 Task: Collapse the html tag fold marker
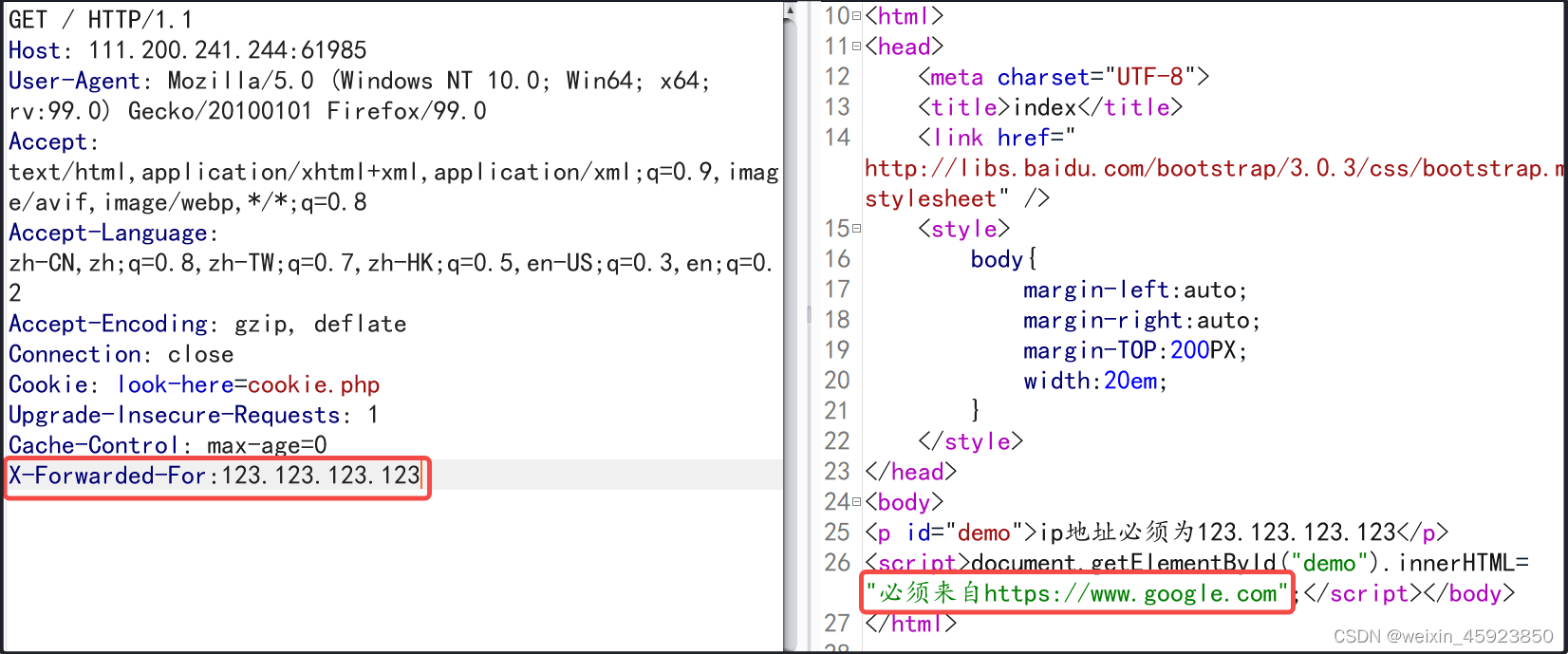(857, 16)
